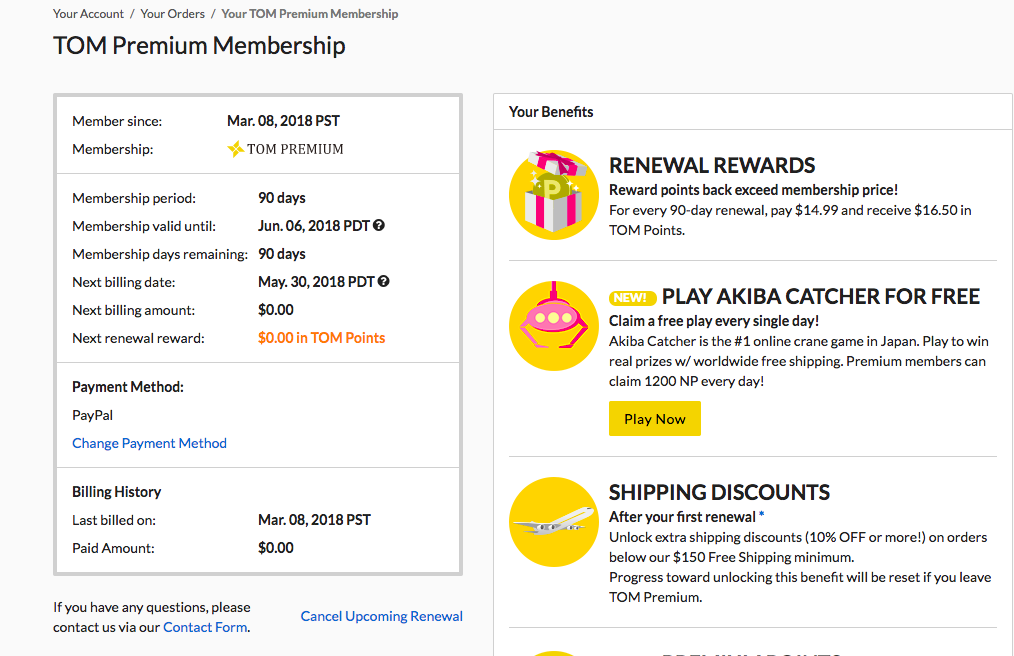The image size is (1014, 656).
Task: Click the Renewal Rewards gift box icon
Action: pos(554,194)
